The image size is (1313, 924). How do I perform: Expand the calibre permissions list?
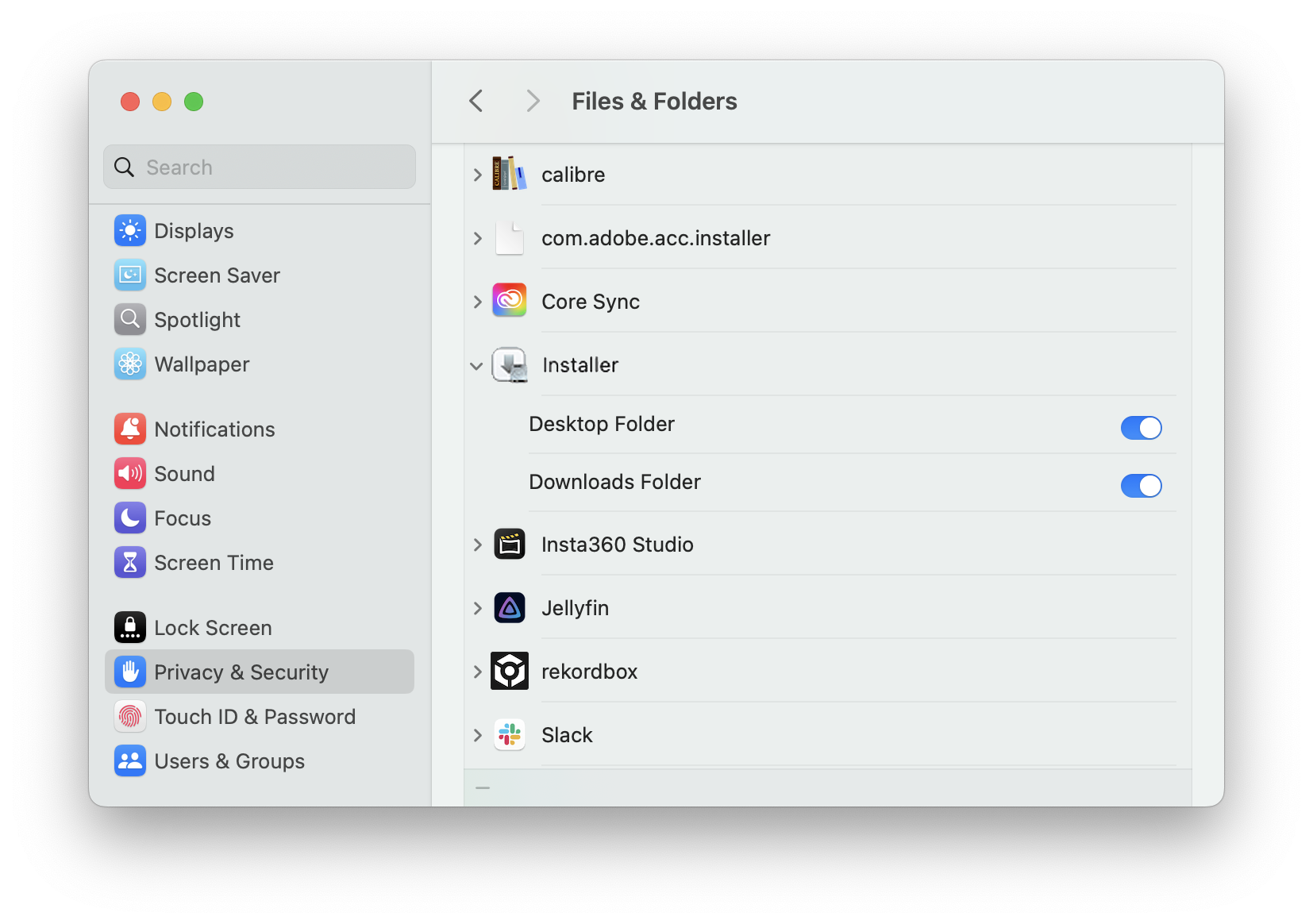tap(476, 174)
